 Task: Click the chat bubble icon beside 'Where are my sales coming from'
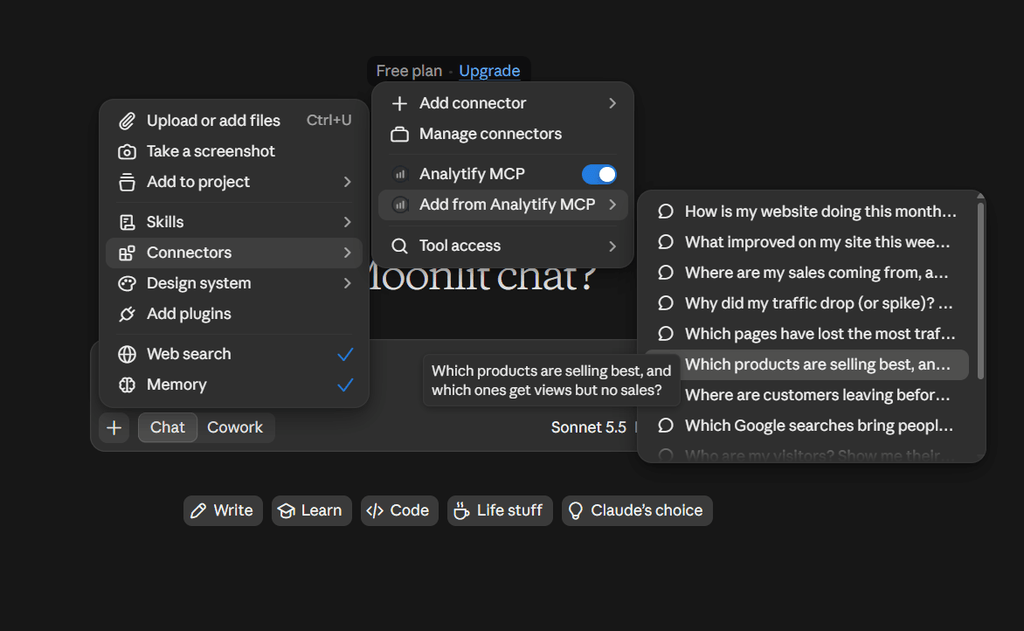pyautogui.click(x=665, y=272)
